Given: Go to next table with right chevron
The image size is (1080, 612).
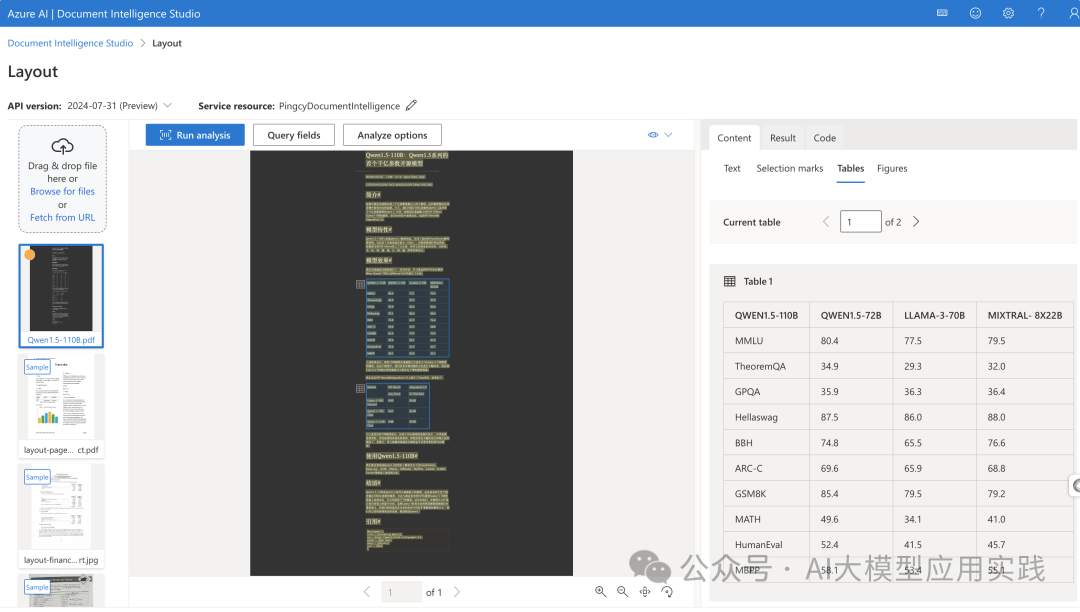Looking at the screenshot, I should pyautogui.click(x=916, y=222).
